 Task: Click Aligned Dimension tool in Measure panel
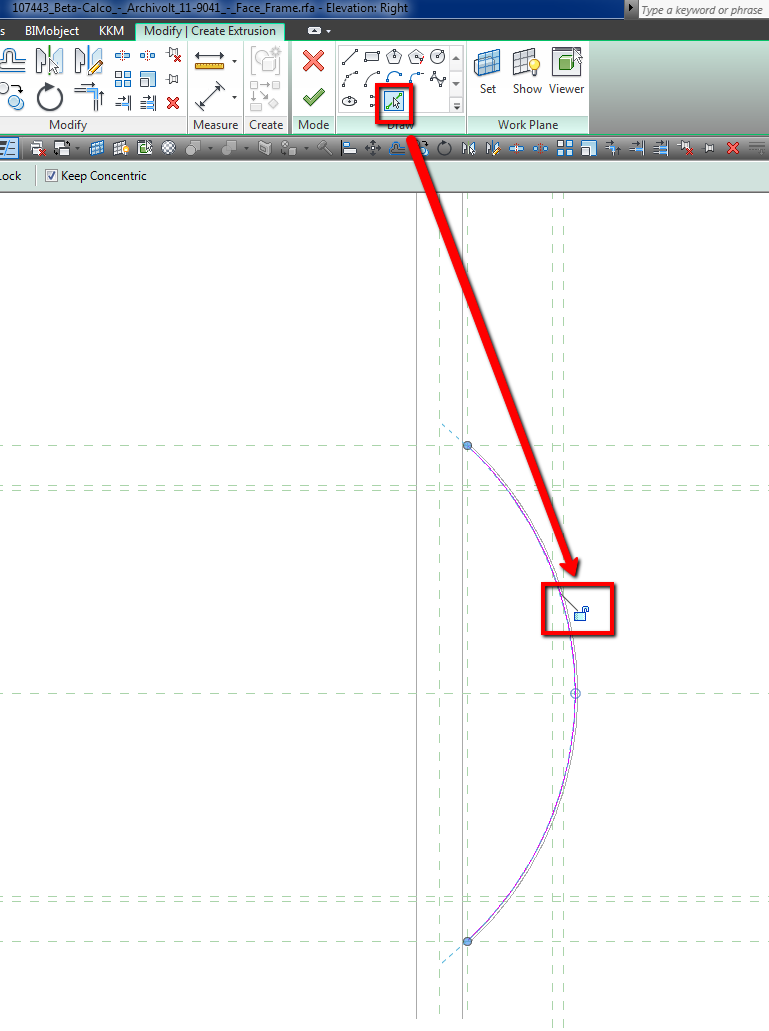210,97
